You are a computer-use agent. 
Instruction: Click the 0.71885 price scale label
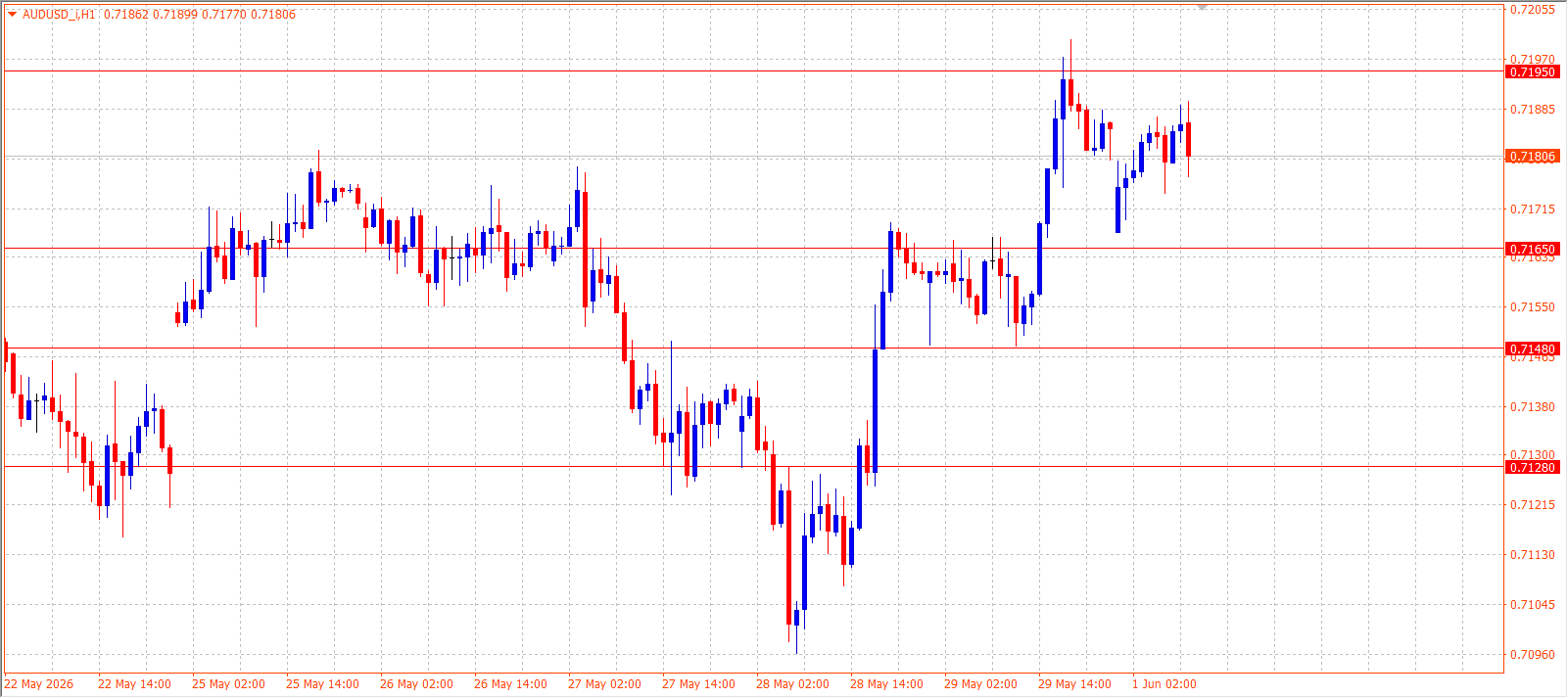[1533, 110]
